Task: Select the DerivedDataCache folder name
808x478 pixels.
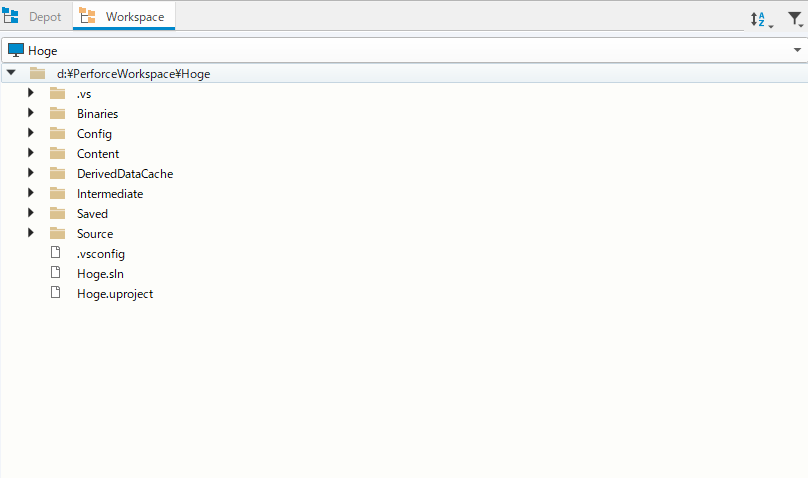Action: (125, 174)
